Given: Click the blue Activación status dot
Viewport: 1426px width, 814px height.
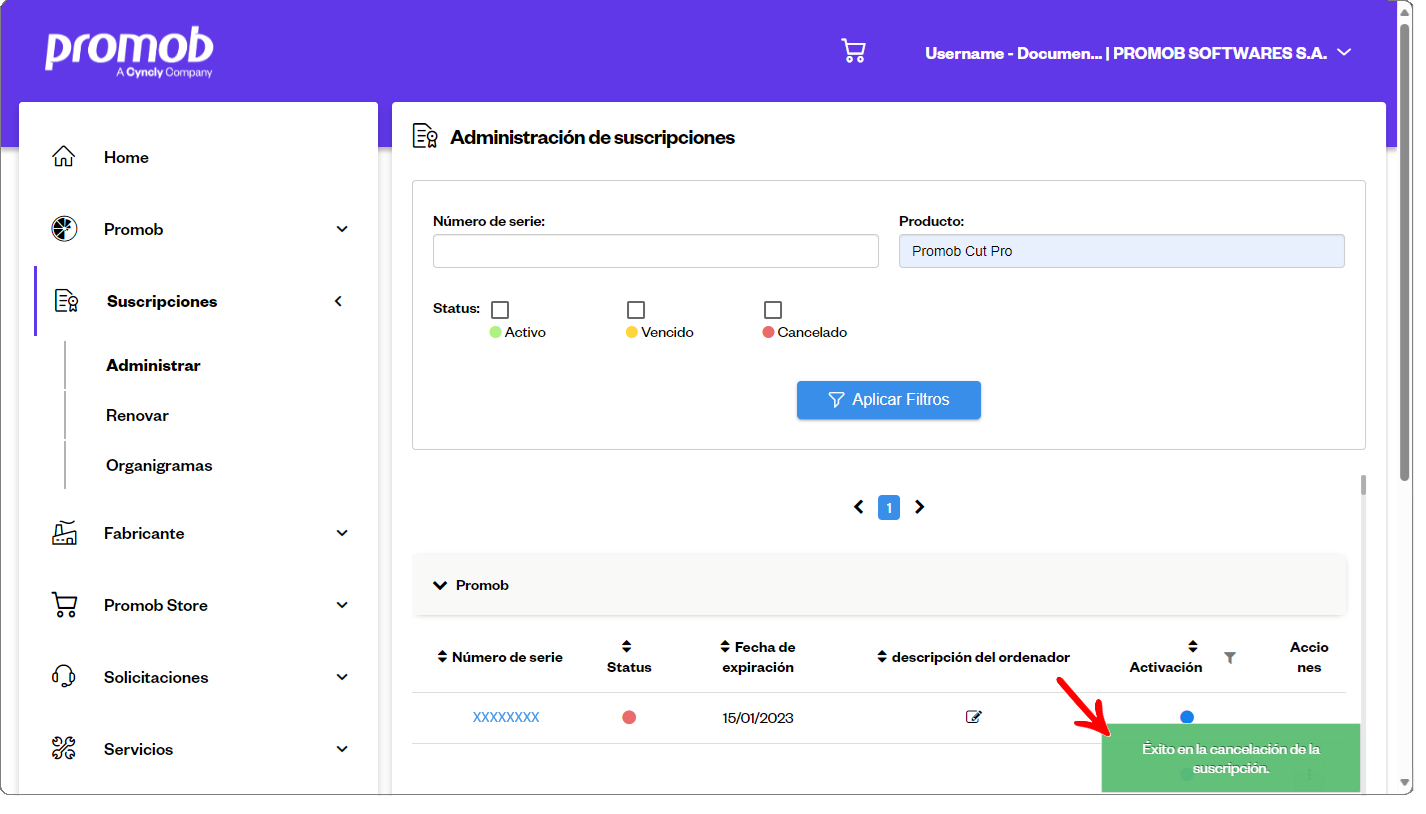Looking at the screenshot, I should (1187, 717).
